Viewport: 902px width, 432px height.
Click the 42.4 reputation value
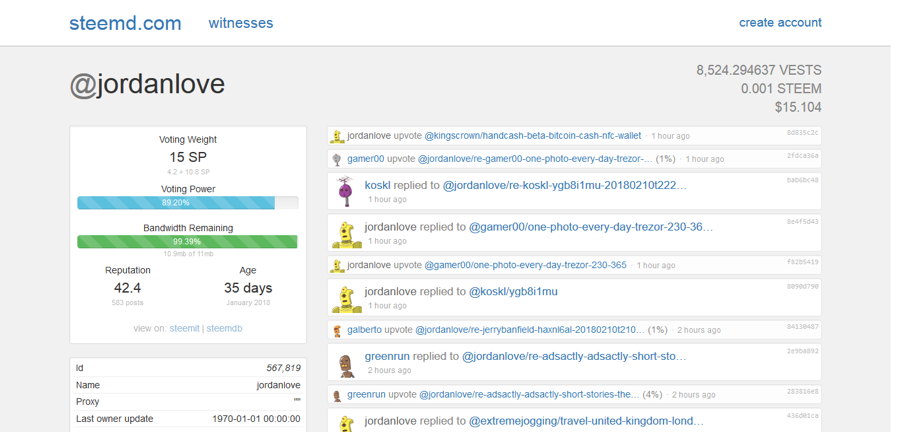(x=128, y=288)
